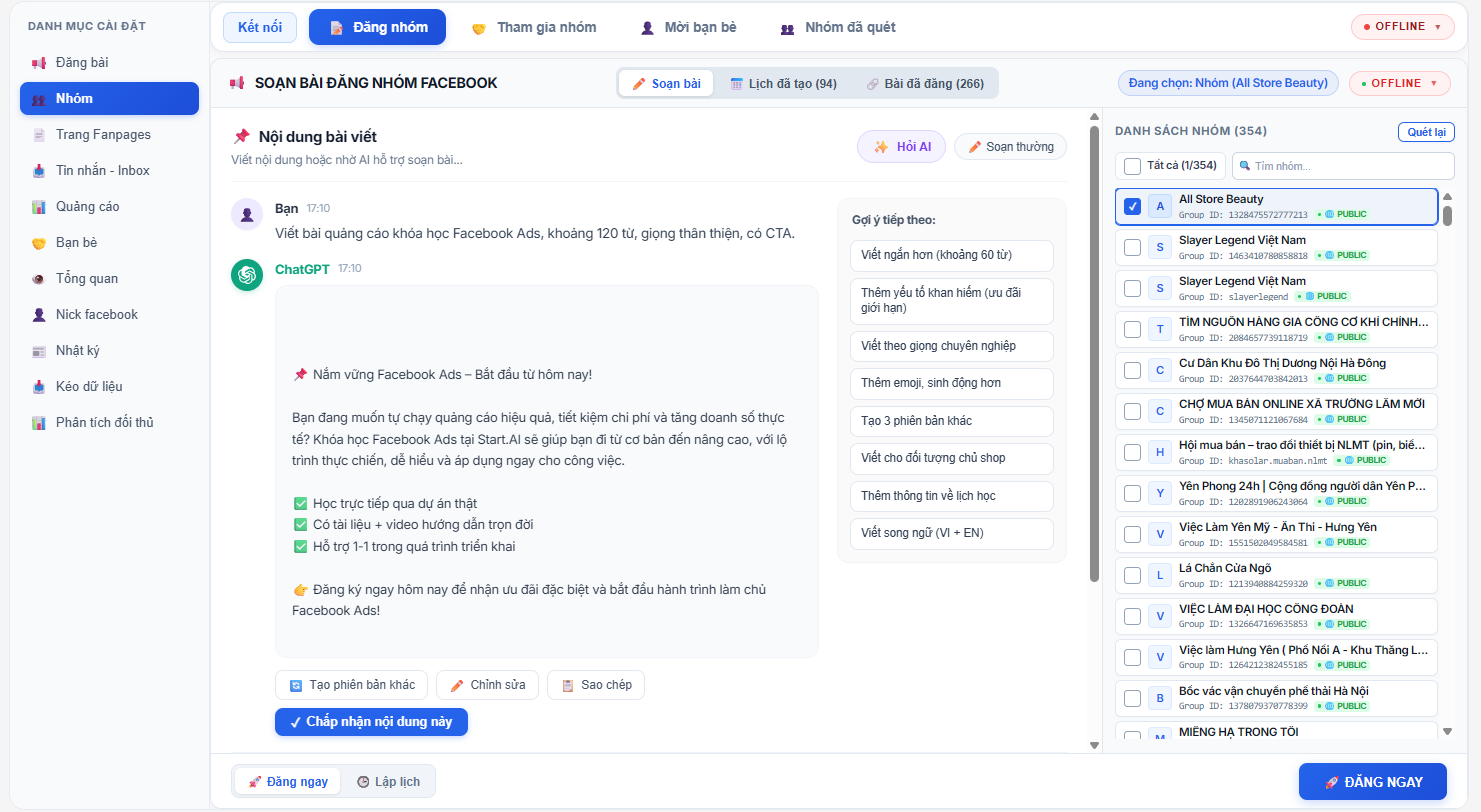Screen dimensions: 1481x812
Task: Click the Chỉnh sửa pencil button
Action: click(488, 685)
